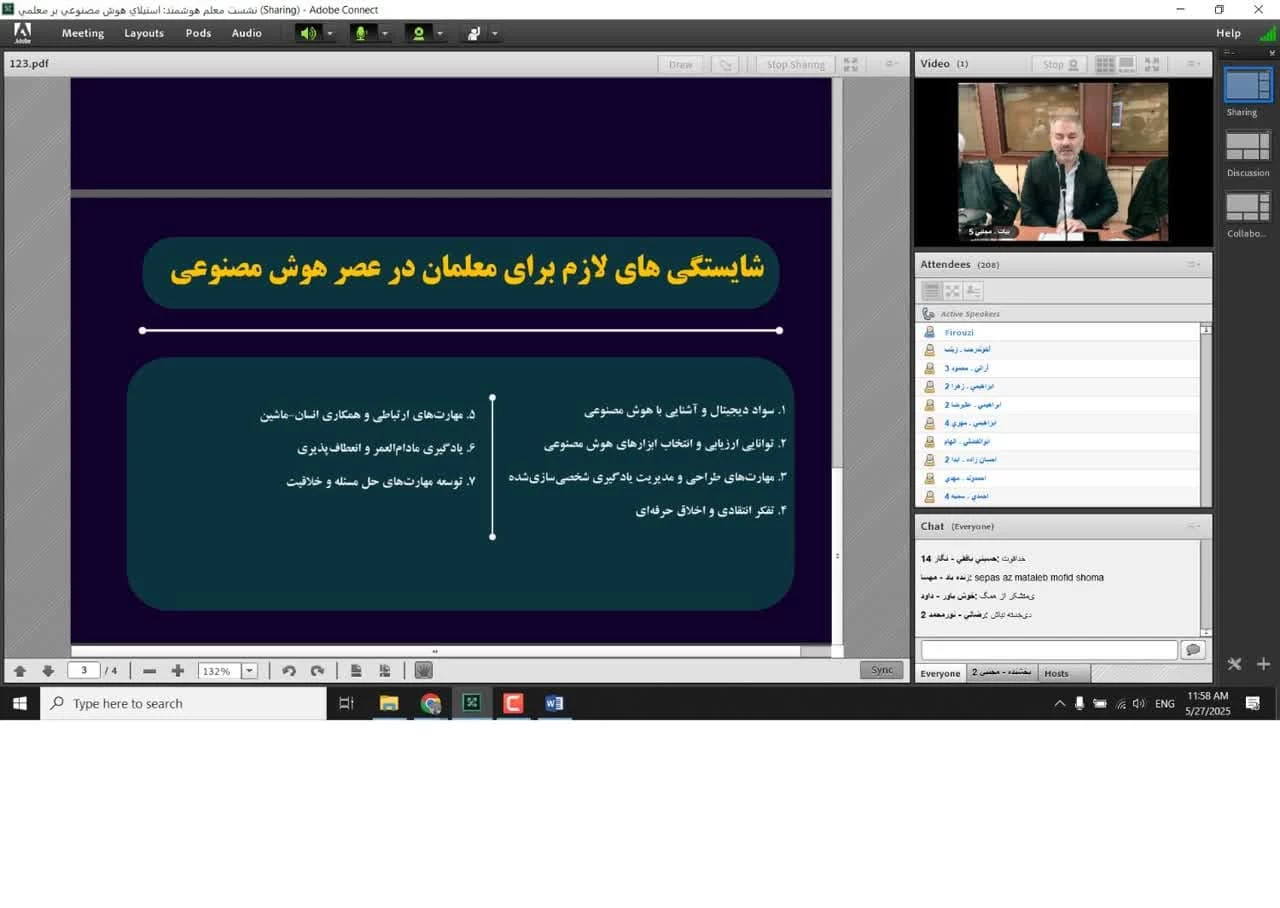Screen dimensions: 1280x908
Task: Click the send chat message icon
Action: pos(1192,650)
